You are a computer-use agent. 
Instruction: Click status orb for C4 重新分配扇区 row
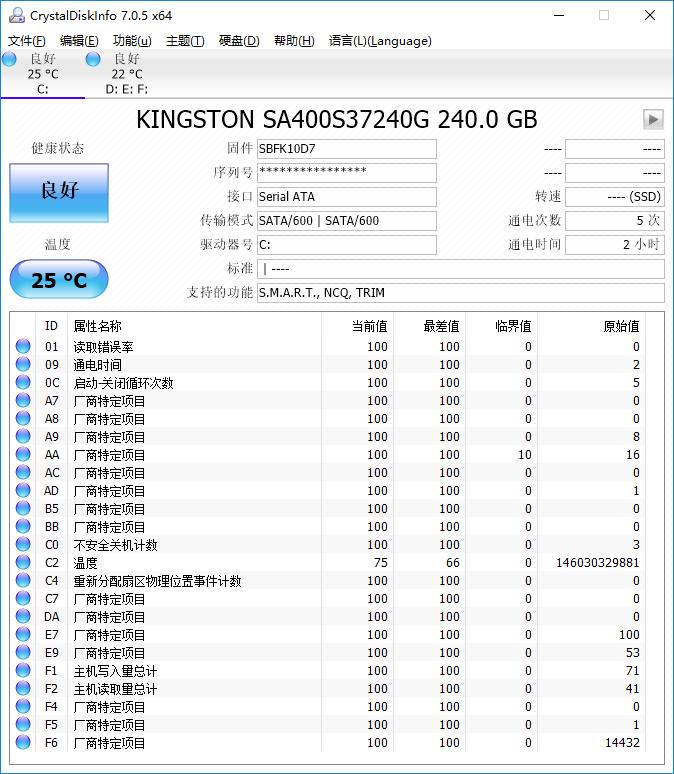click(x=23, y=580)
